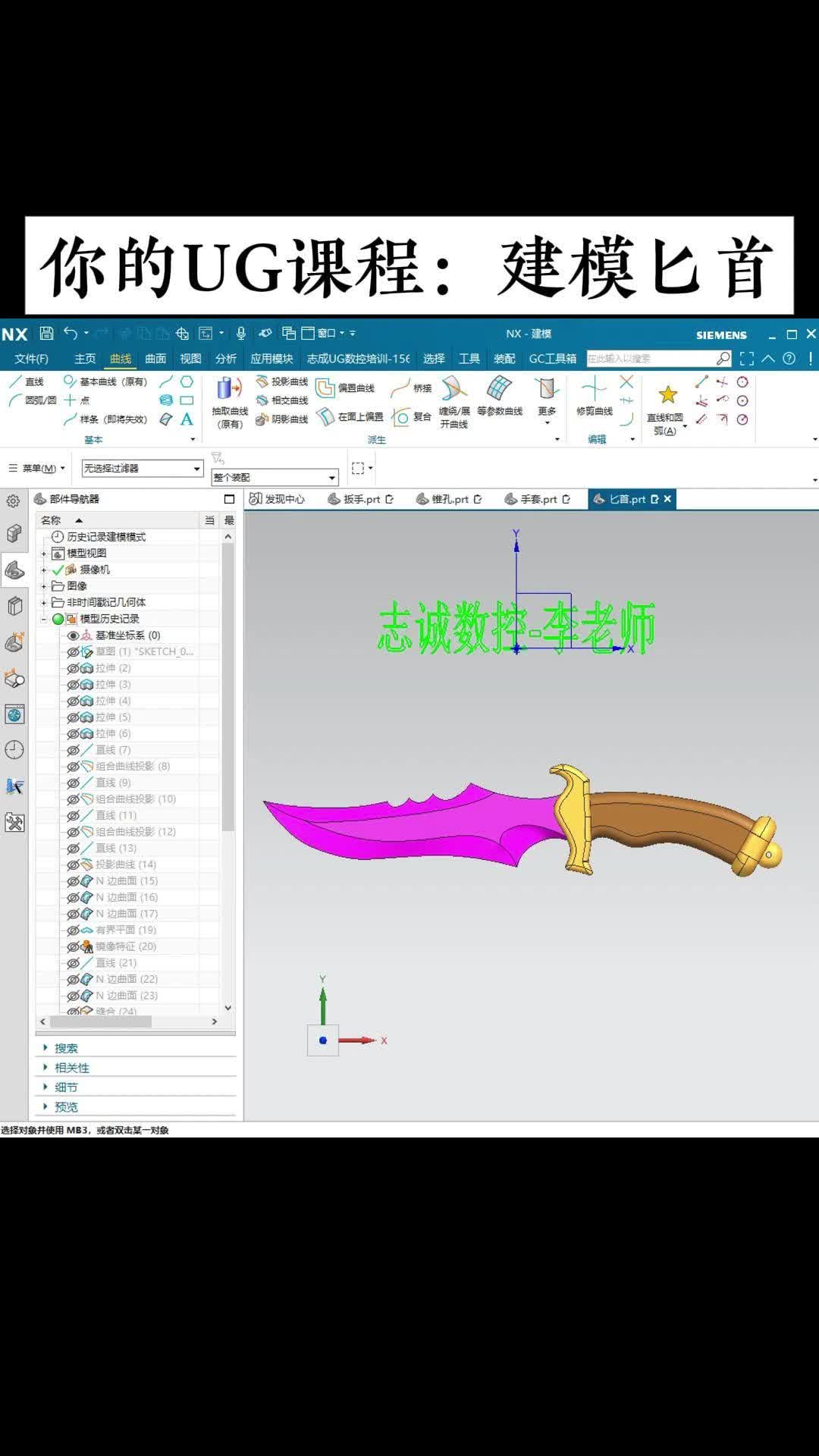Choose the 相交曲线 tool
Screen dimensions: 819x1456
click(282, 400)
